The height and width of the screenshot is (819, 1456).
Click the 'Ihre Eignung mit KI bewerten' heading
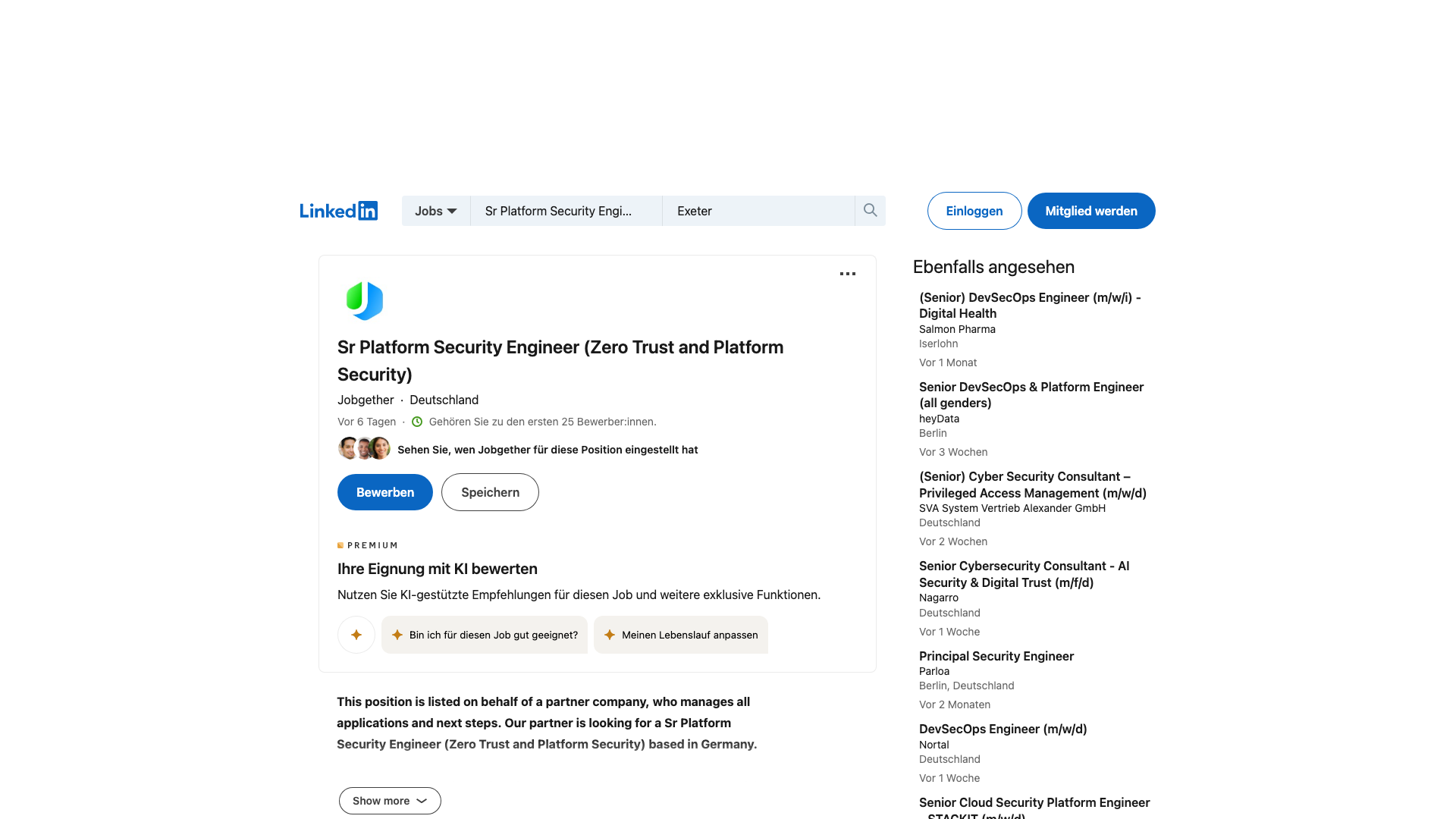(438, 569)
